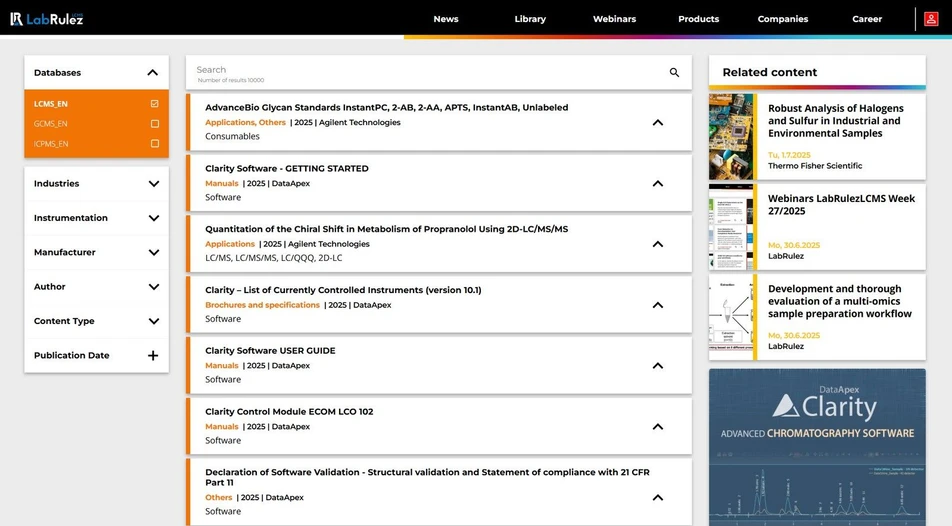
Task: Open the News menu
Action: tap(446, 19)
